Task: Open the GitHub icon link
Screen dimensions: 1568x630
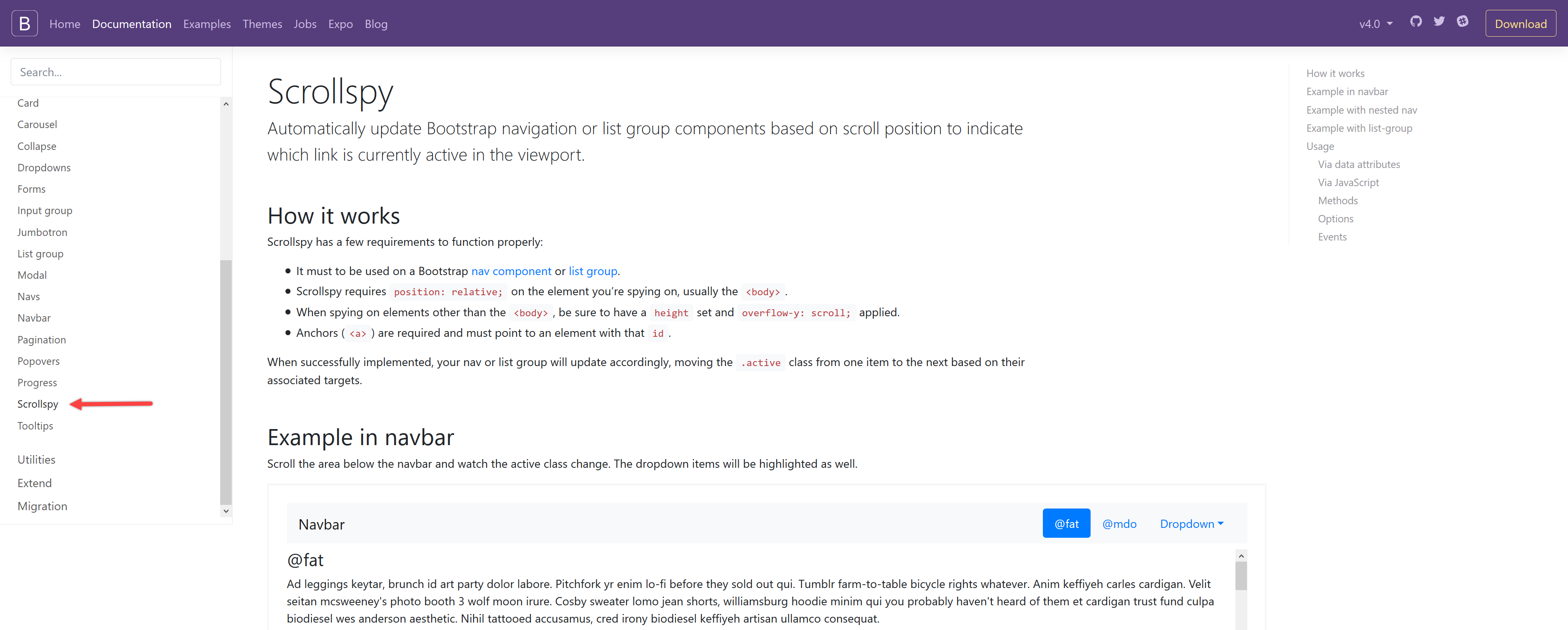Action: (x=1416, y=22)
